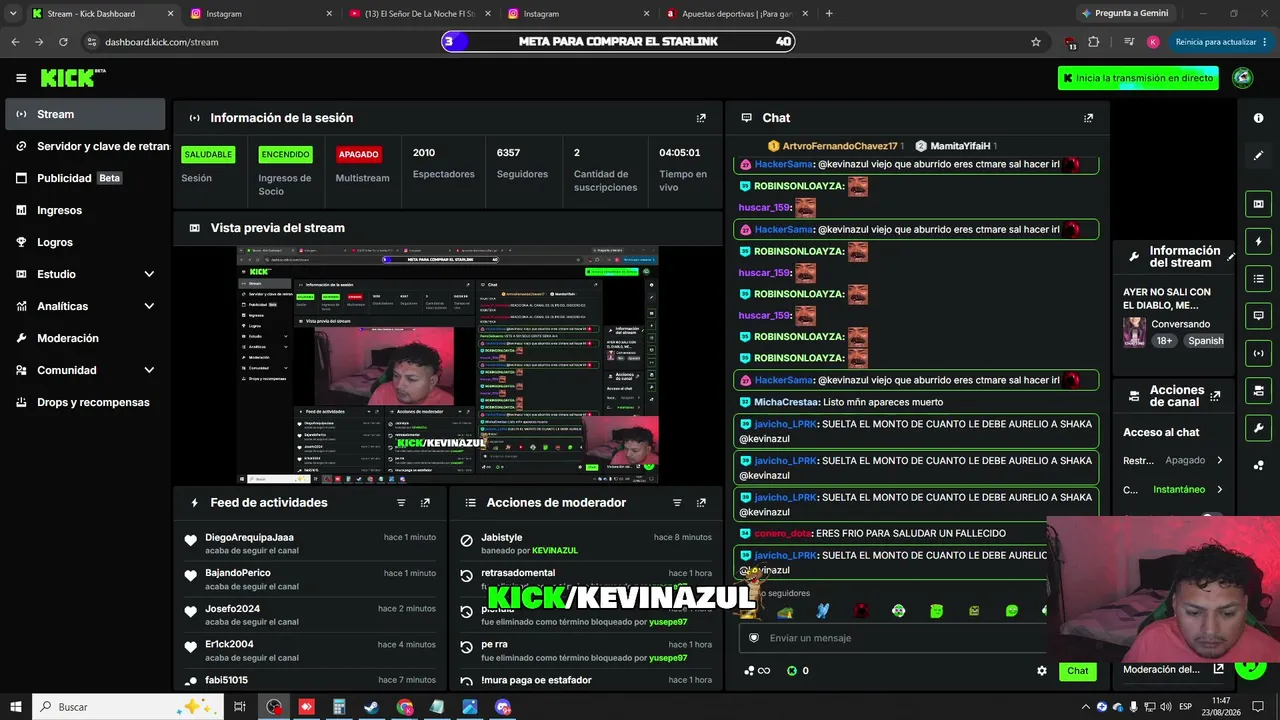Open Publicidad Beta in the sidebar

click(x=85, y=178)
